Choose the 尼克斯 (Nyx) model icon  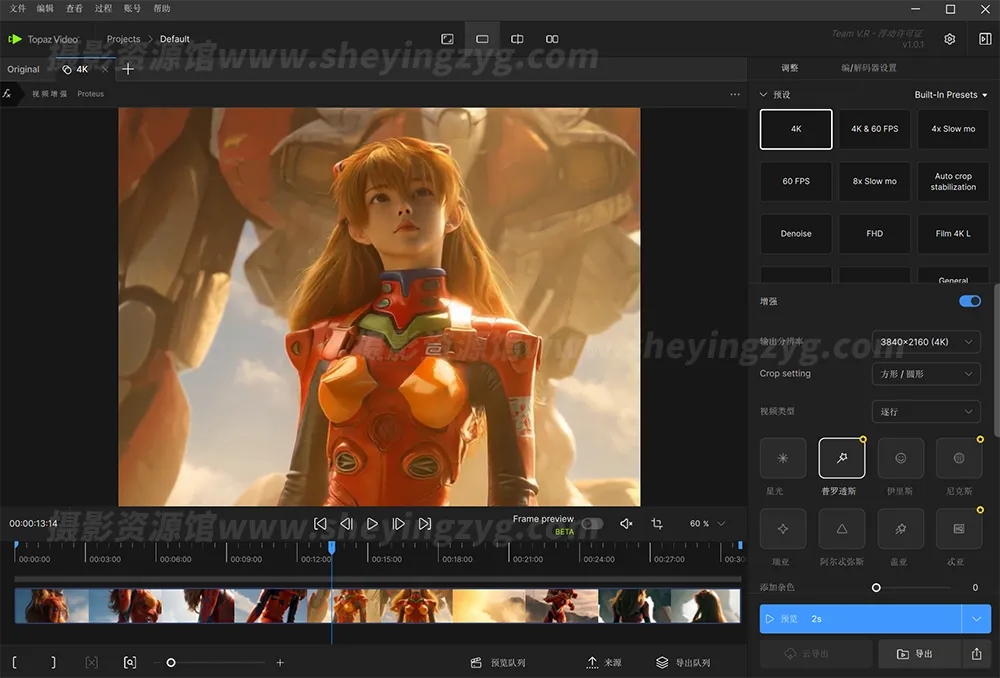coord(959,458)
